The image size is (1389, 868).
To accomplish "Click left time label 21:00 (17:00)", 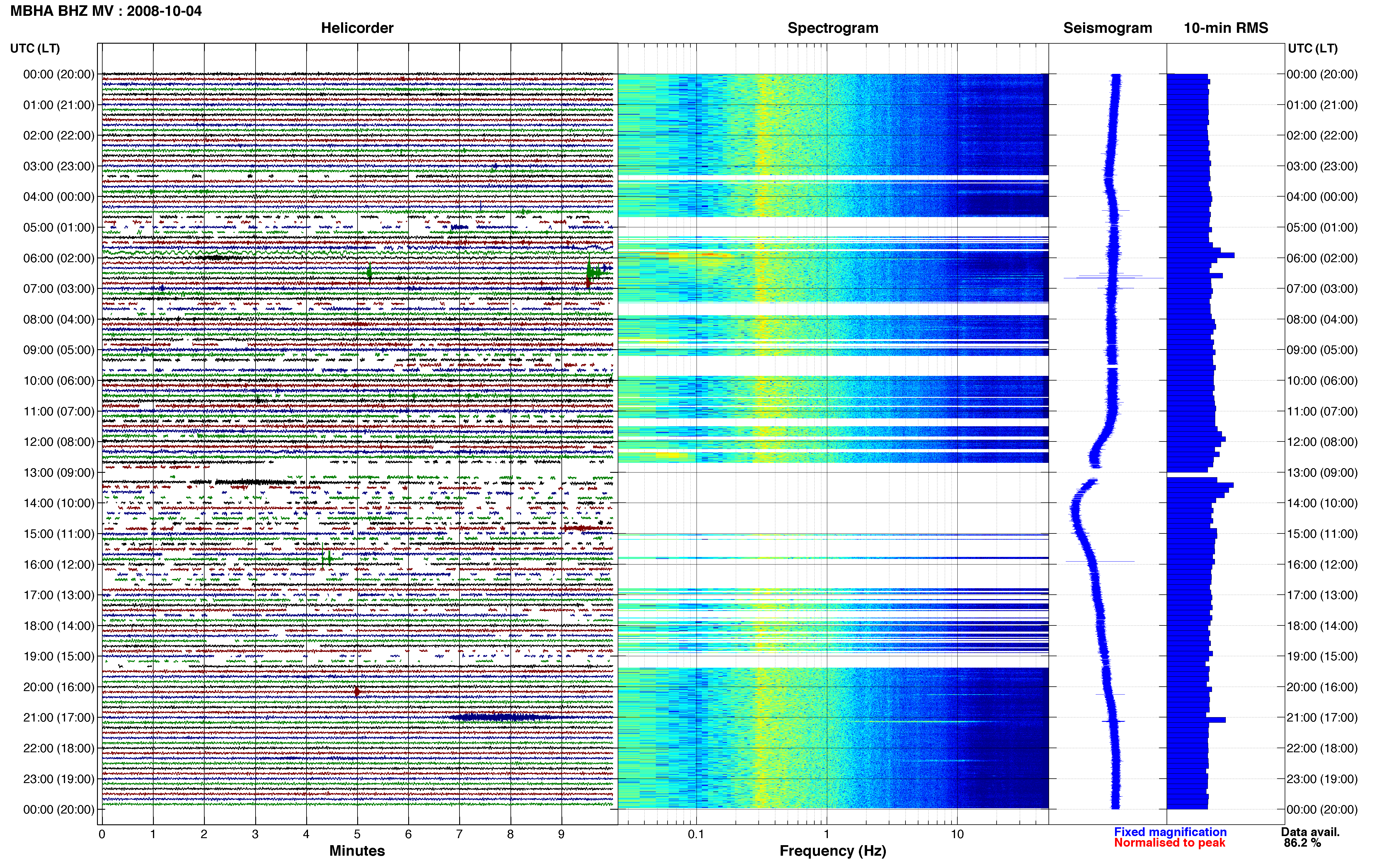I will click(x=59, y=718).
